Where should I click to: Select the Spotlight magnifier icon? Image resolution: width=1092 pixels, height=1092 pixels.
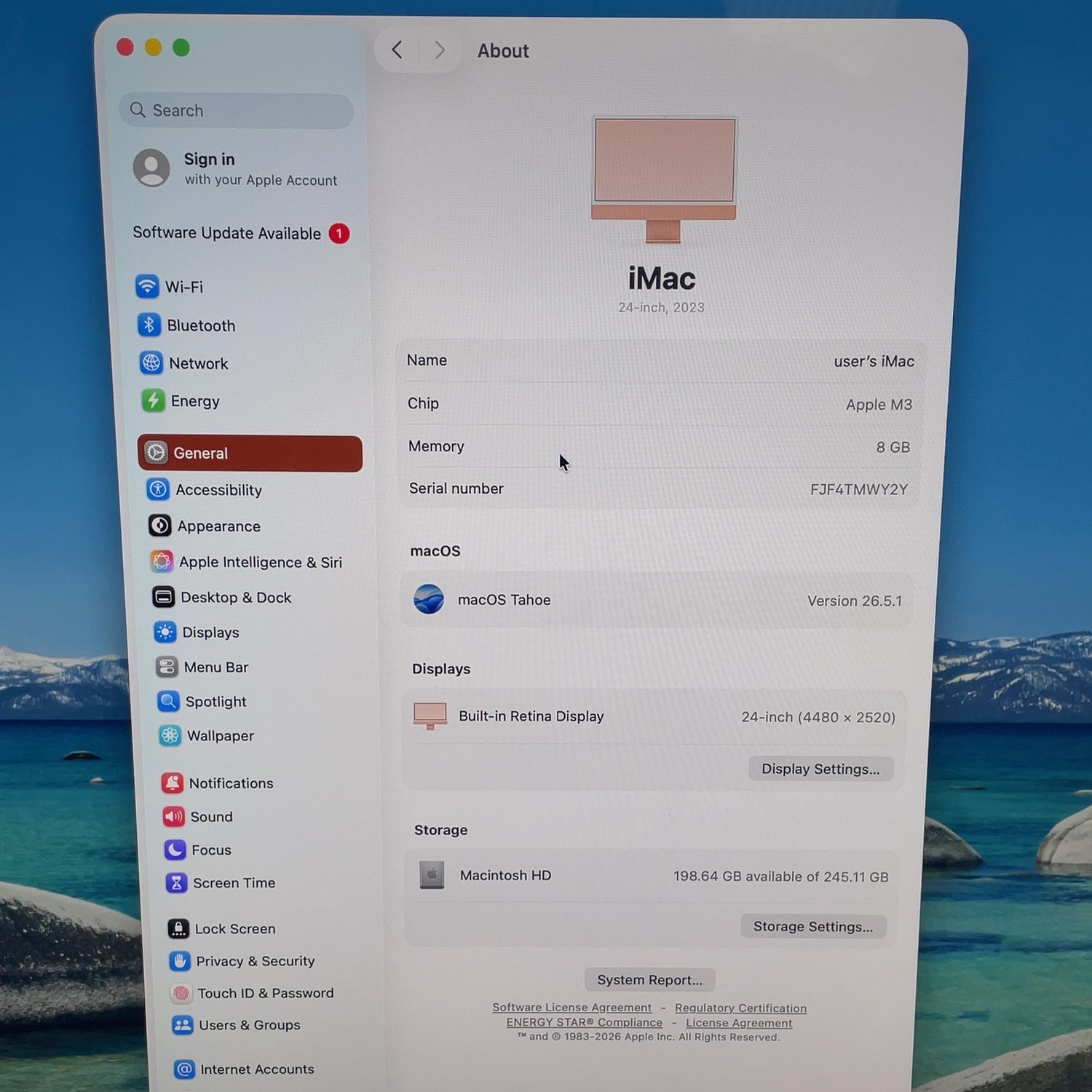click(x=168, y=701)
